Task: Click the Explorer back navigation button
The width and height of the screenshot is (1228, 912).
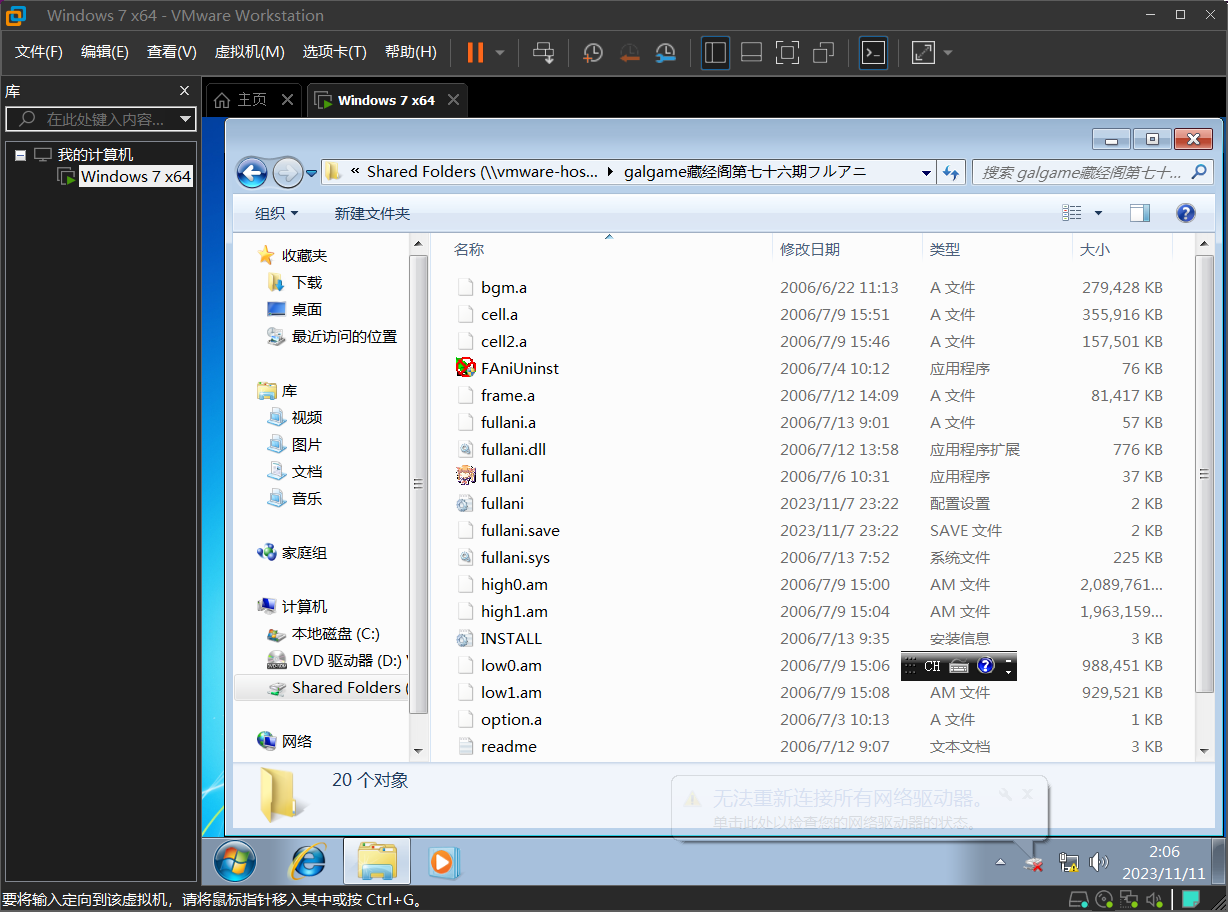Action: click(252, 172)
